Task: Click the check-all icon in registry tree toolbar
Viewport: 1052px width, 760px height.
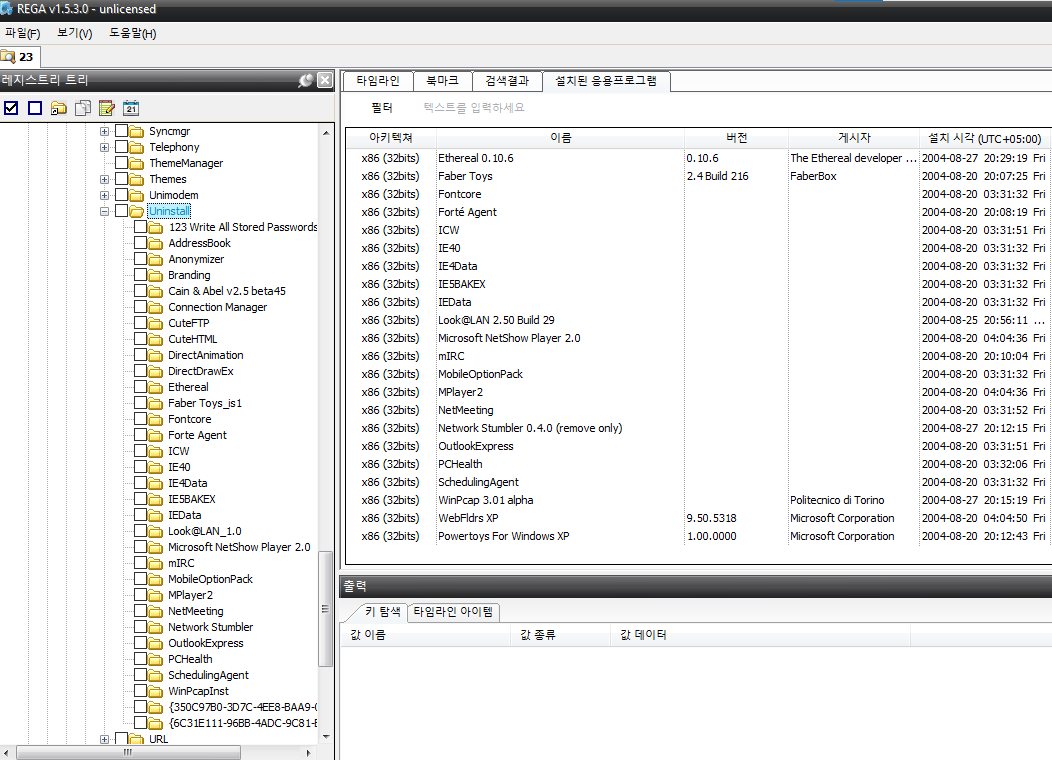Action: click(x=11, y=108)
